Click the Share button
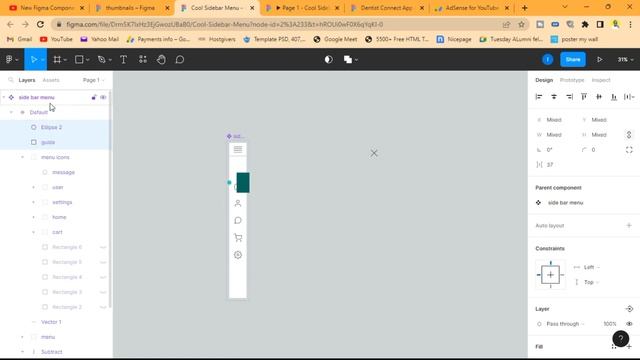Image resolution: width=640 pixels, height=360 pixels. (573, 60)
